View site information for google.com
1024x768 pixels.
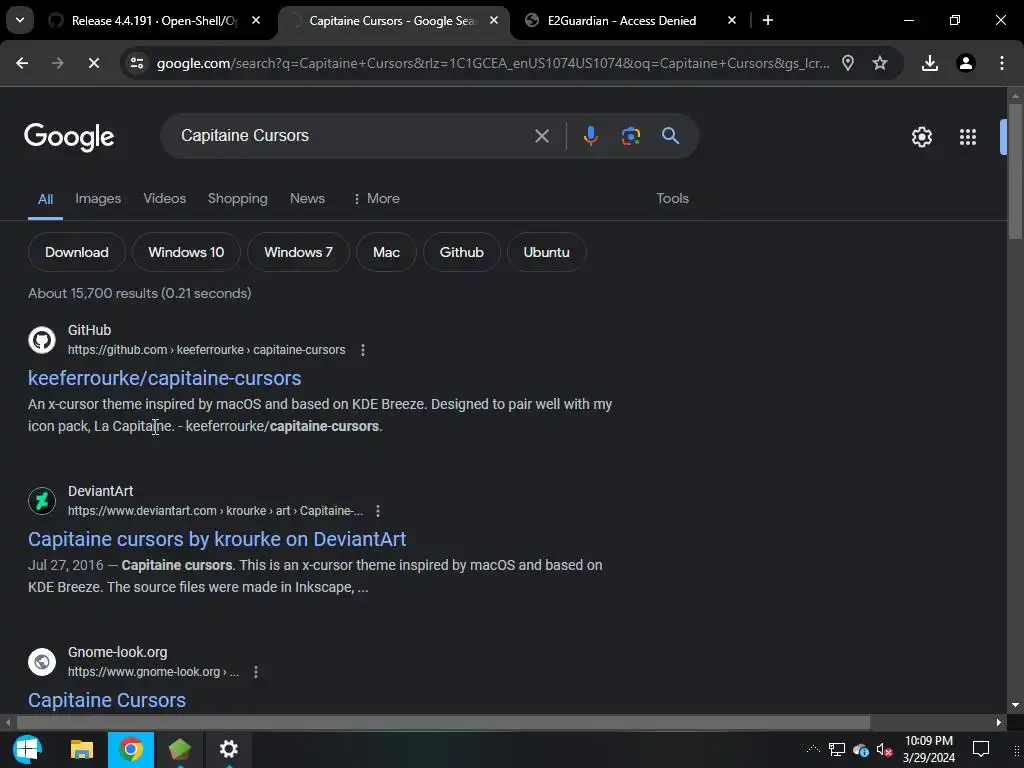137,63
